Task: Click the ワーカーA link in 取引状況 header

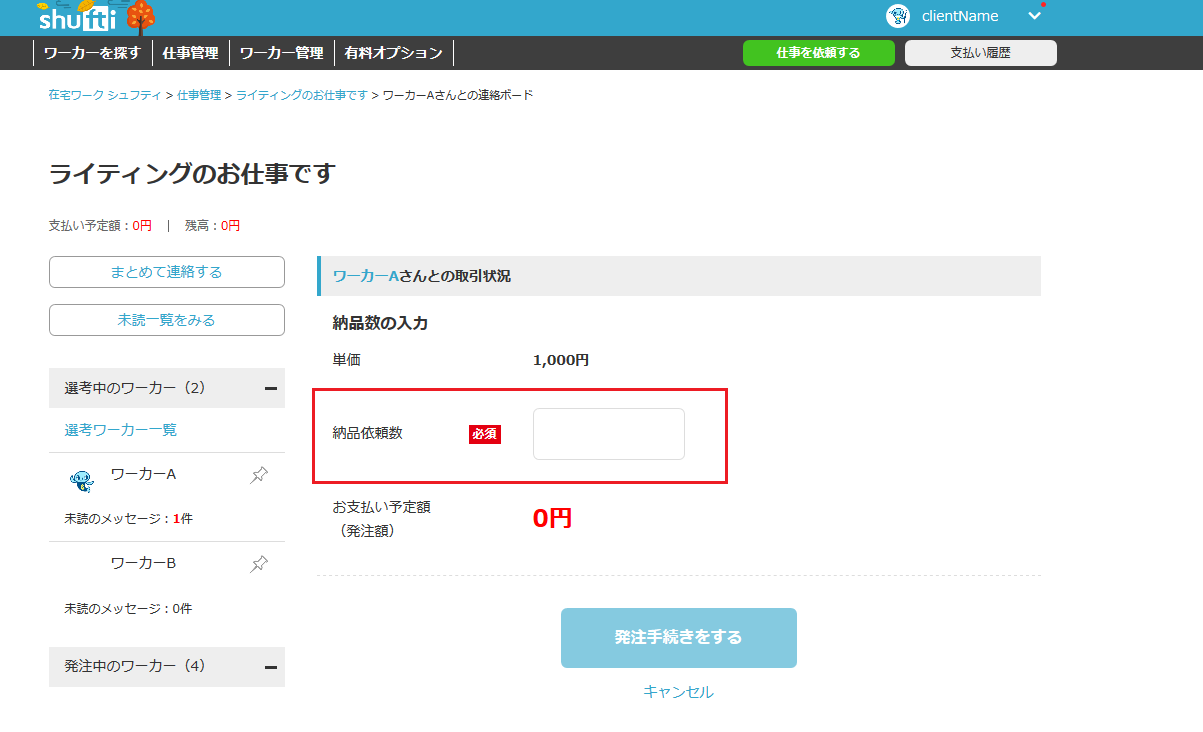Action: tap(366, 276)
